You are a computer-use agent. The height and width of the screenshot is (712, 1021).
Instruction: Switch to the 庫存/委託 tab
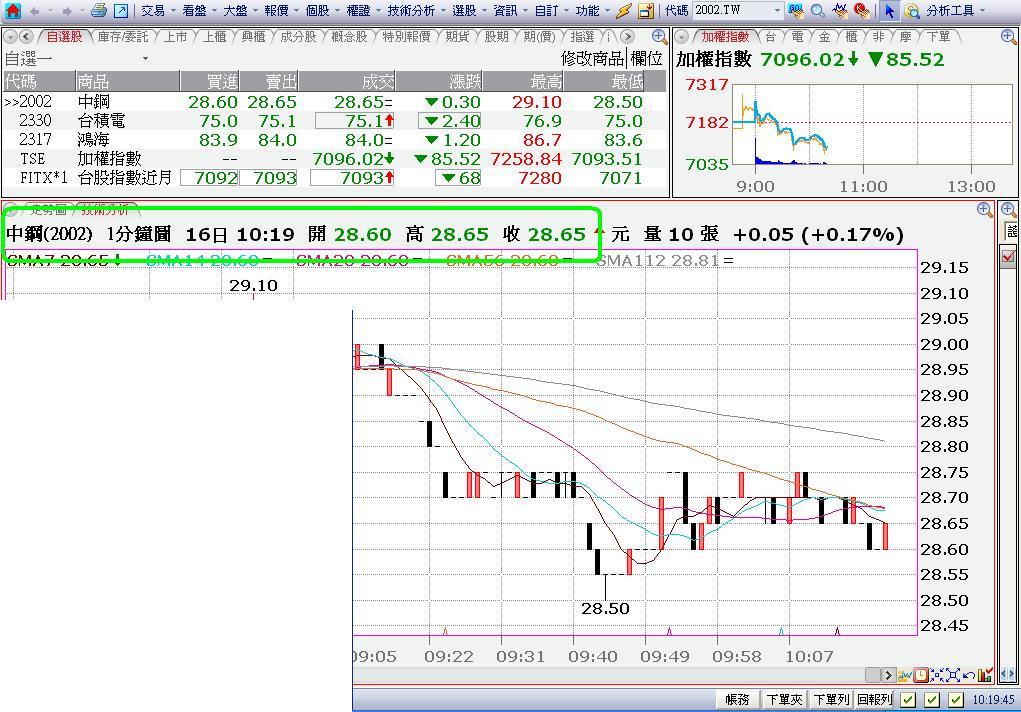pyautogui.click(x=123, y=36)
